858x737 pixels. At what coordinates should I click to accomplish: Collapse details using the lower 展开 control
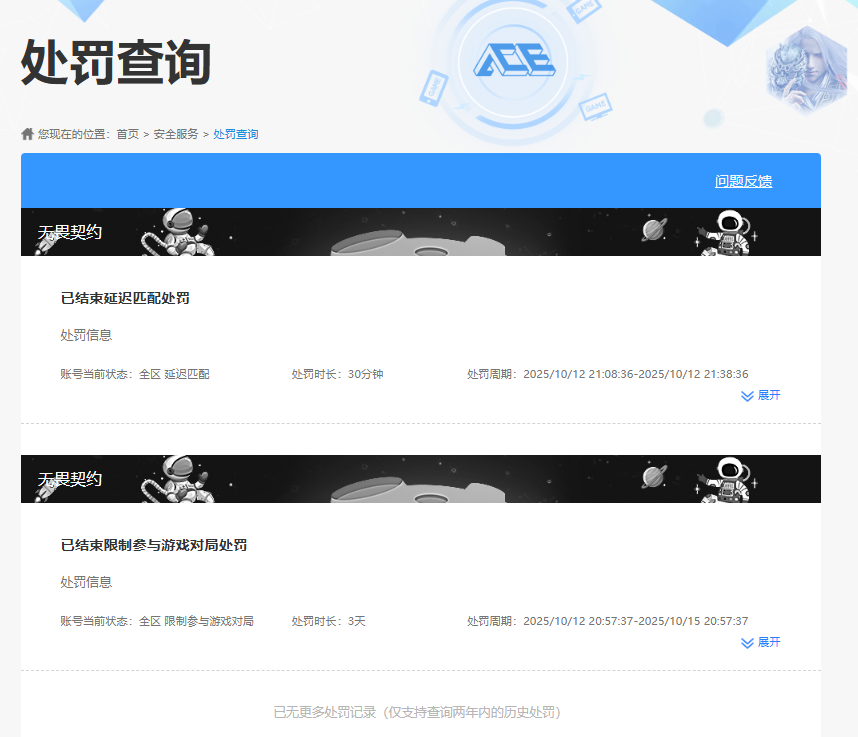(768, 643)
